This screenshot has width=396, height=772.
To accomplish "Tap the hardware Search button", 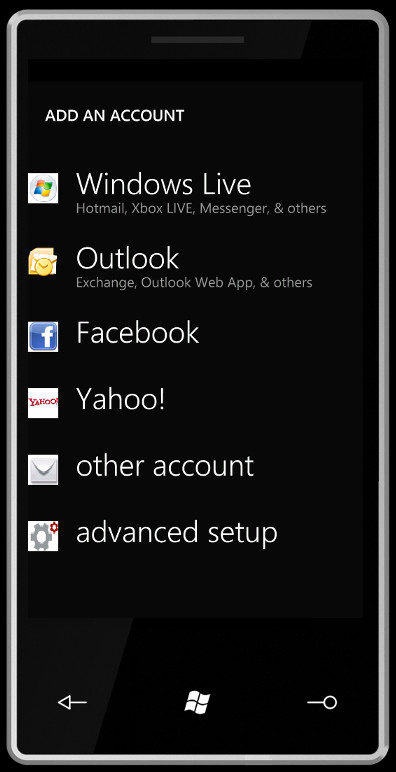I will 322,702.
